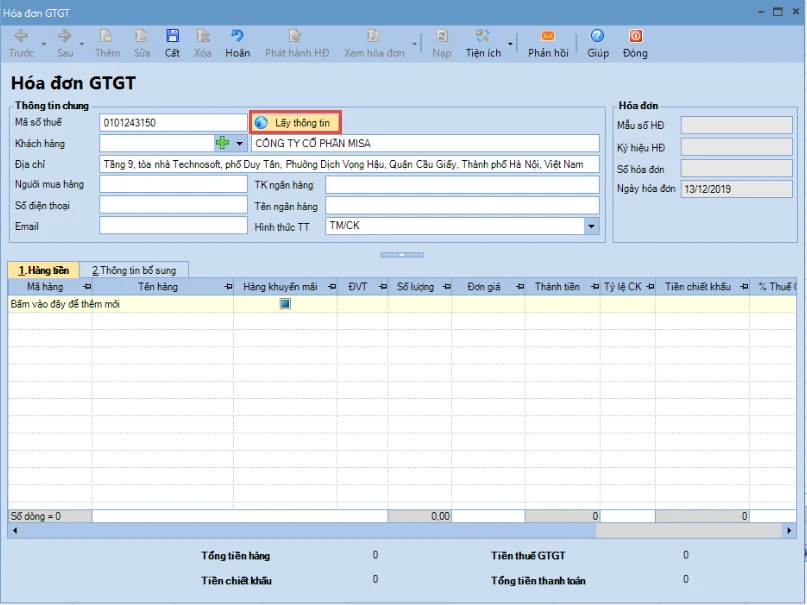Switch to 1. Hàng tiền tab
Screen dimensions: 807x605
(x=44, y=270)
